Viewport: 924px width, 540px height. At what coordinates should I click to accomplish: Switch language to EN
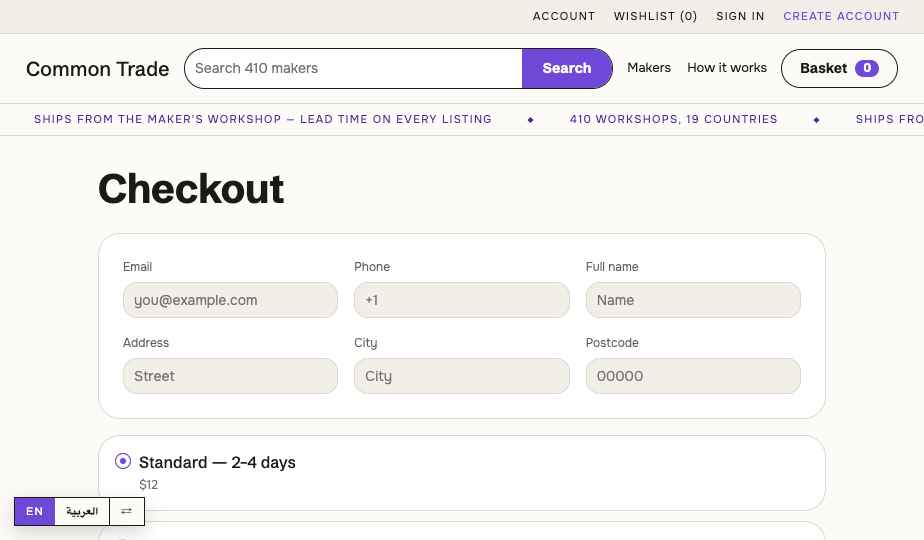point(35,511)
